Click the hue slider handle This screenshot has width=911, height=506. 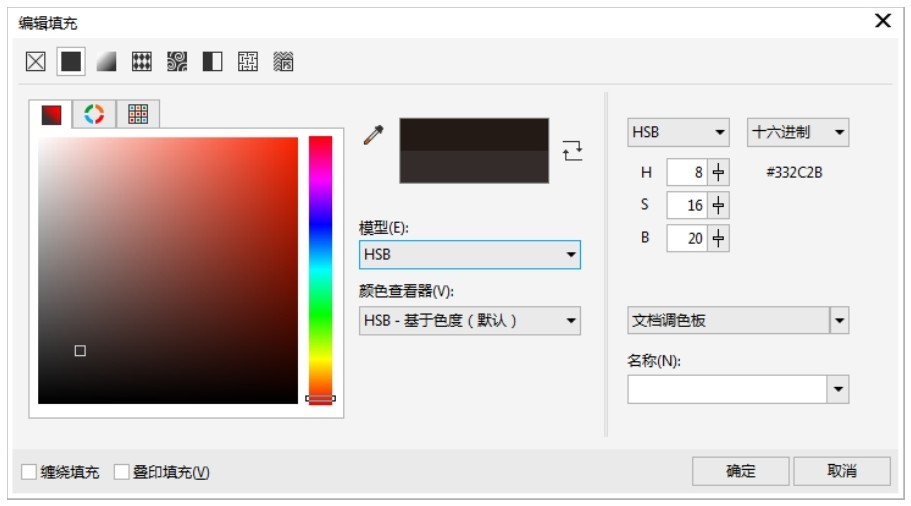pos(321,399)
